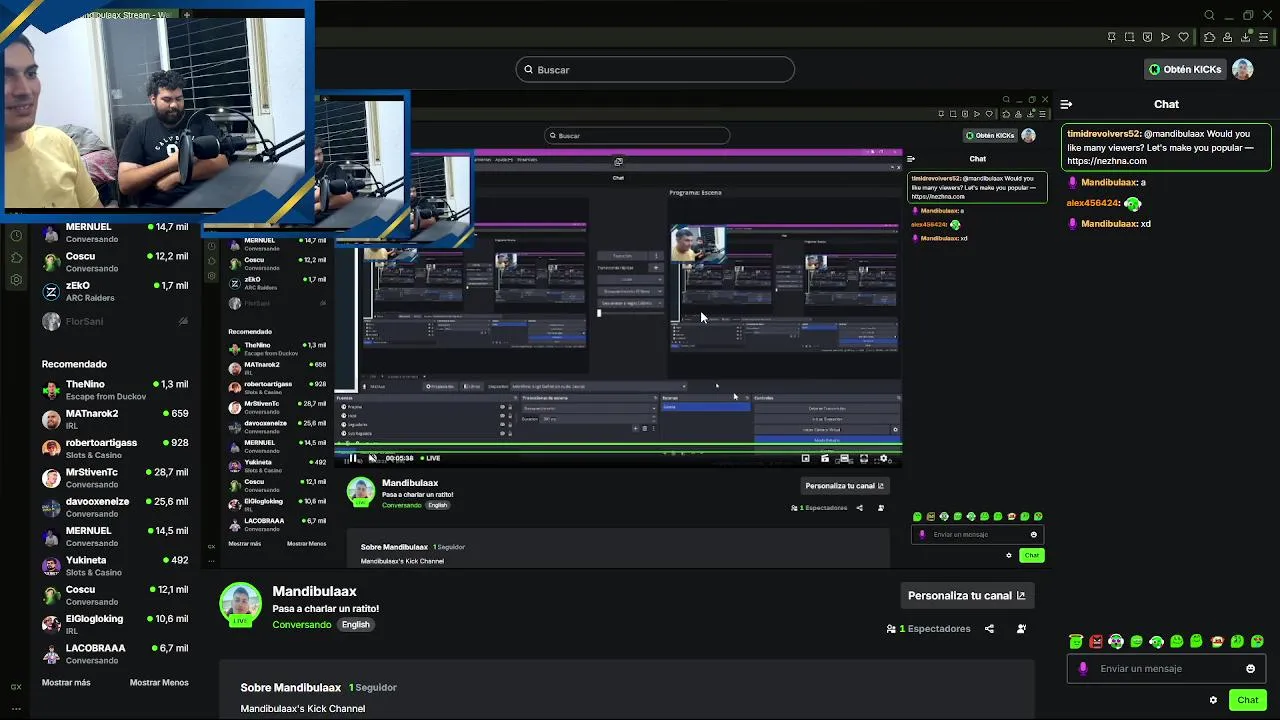Click the user moderation icon beside share

coord(1021,629)
